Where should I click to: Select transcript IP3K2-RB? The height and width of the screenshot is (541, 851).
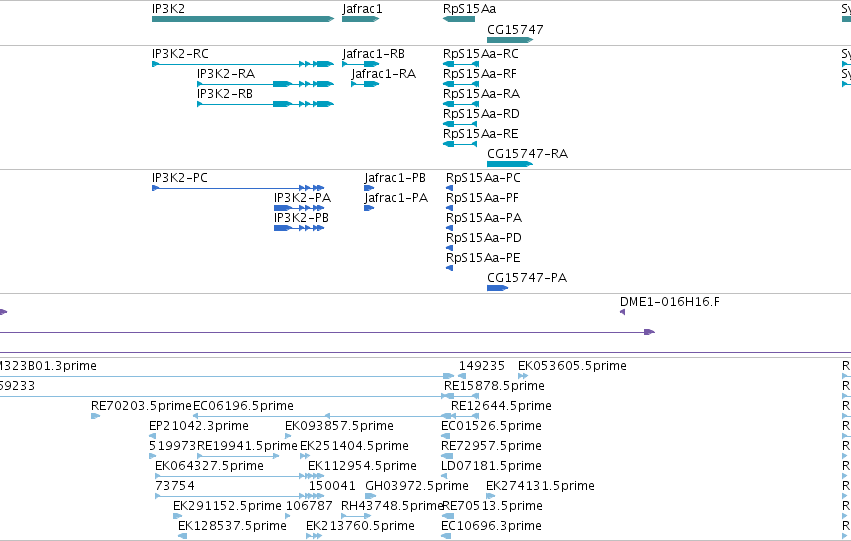point(265,104)
